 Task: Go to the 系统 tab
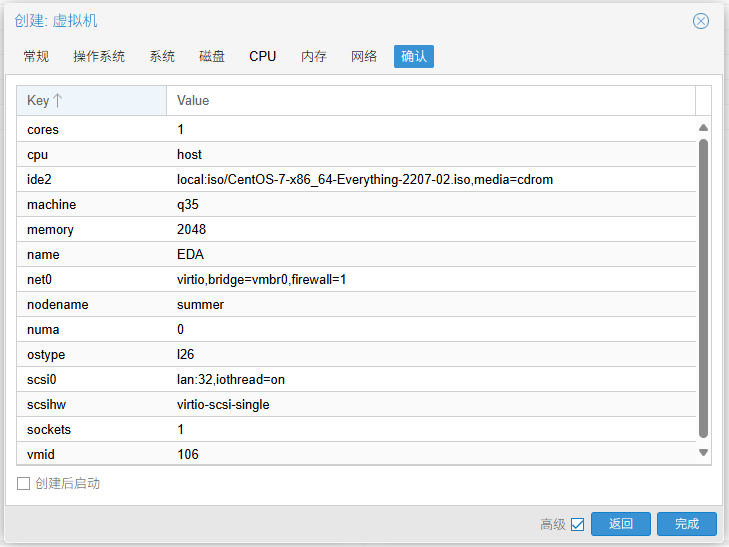pyautogui.click(x=162, y=56)
